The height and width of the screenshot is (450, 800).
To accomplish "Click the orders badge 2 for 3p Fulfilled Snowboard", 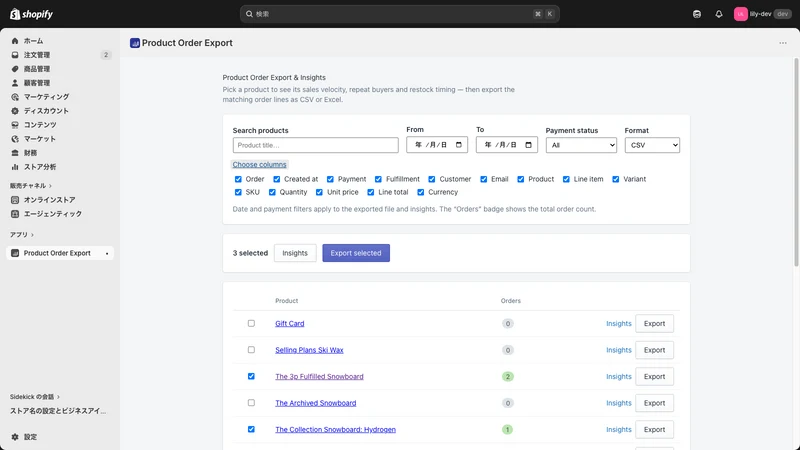I will 507,377.
